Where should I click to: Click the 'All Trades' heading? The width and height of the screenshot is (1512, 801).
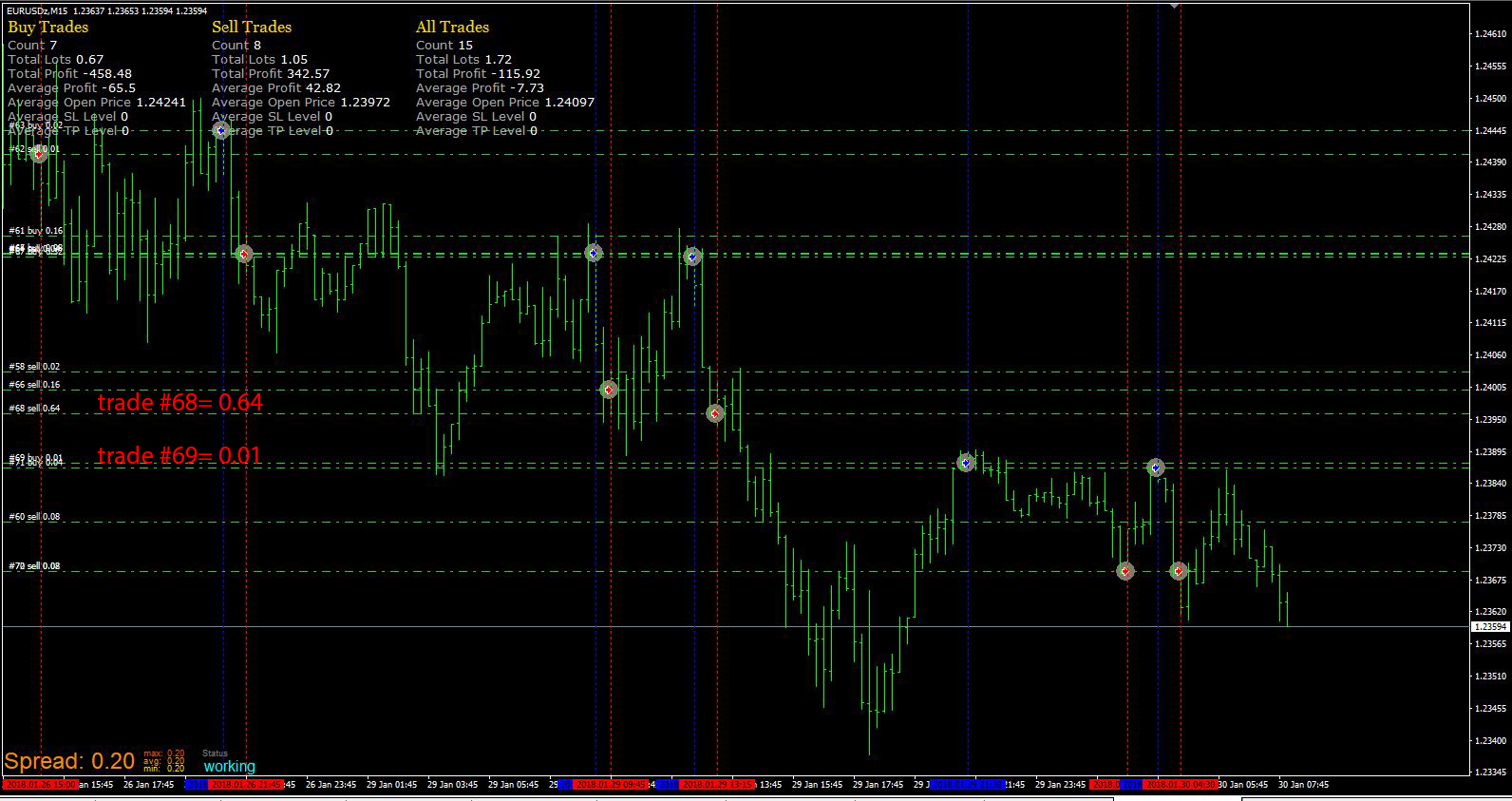click(452, 28)
